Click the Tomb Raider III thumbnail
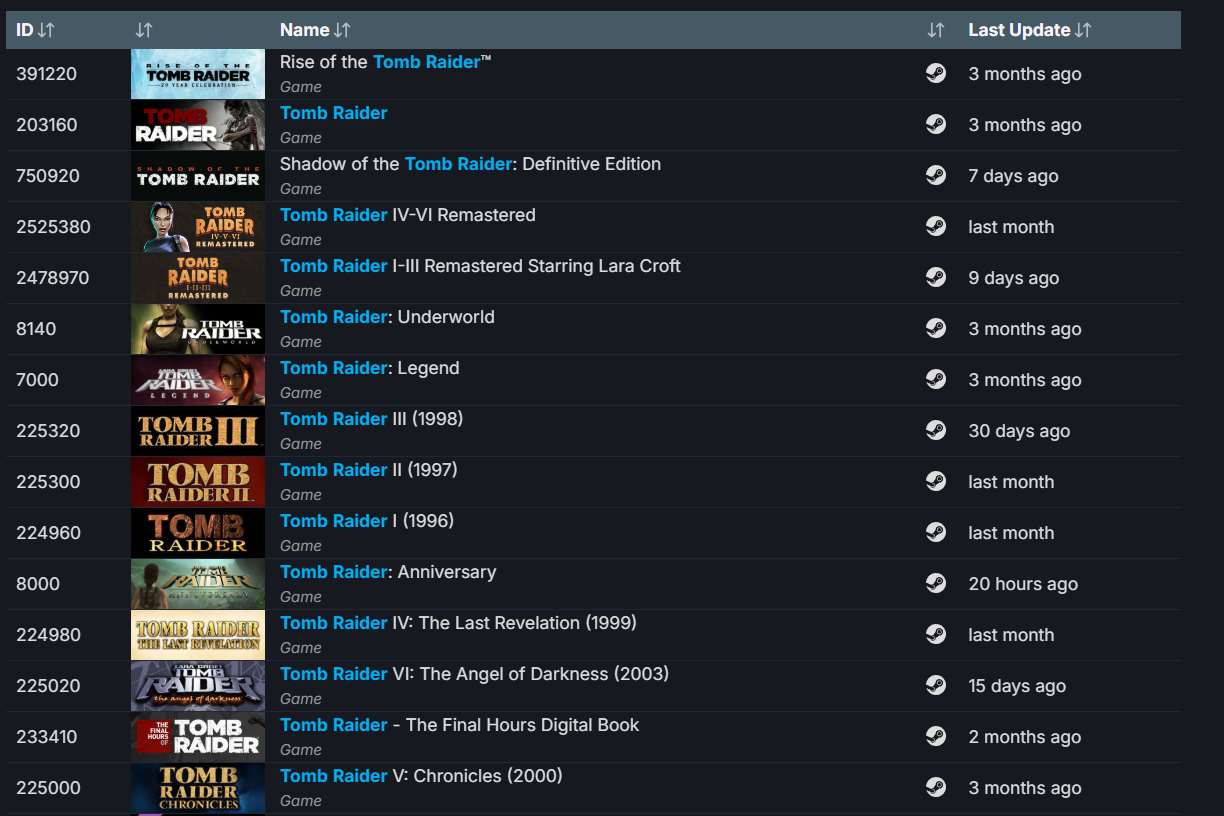Image resolution: width=1224 pixels, height=816 pixels. click(x=198, y=431)
